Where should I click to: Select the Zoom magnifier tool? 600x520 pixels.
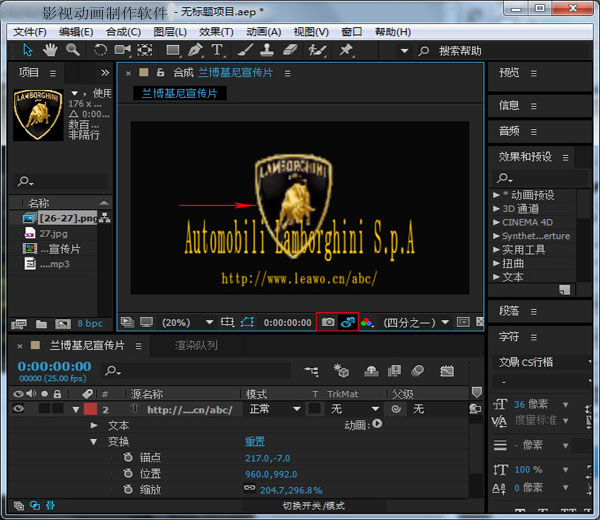73,50
